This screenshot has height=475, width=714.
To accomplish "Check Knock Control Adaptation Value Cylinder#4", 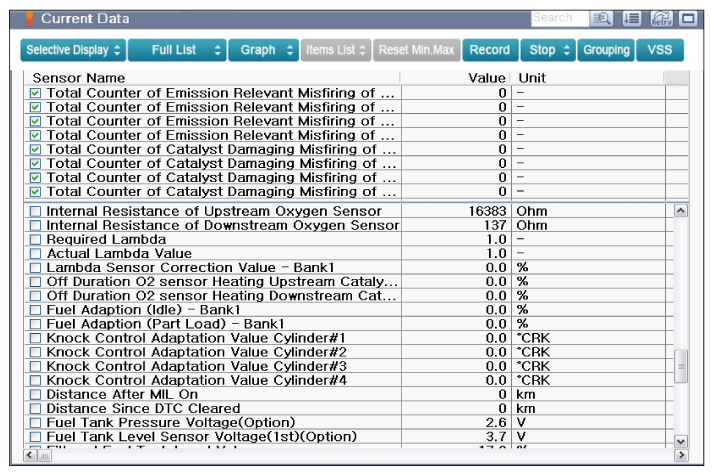I will [35, 381].
